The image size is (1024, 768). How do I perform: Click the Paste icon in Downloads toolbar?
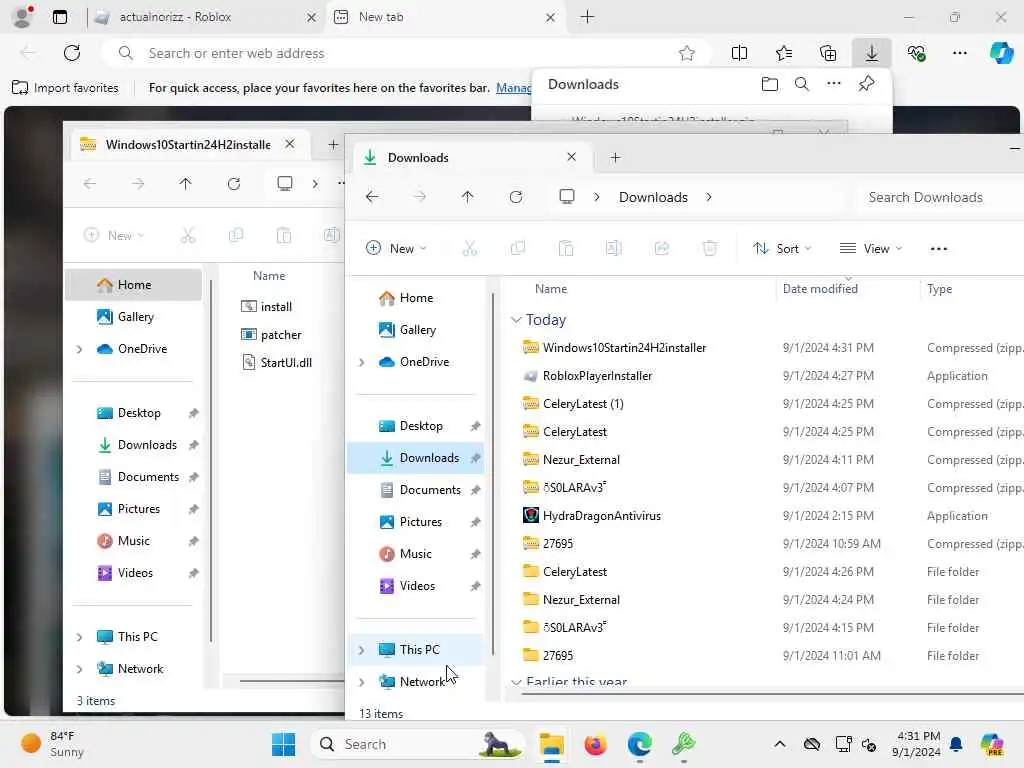pos(566,248)
